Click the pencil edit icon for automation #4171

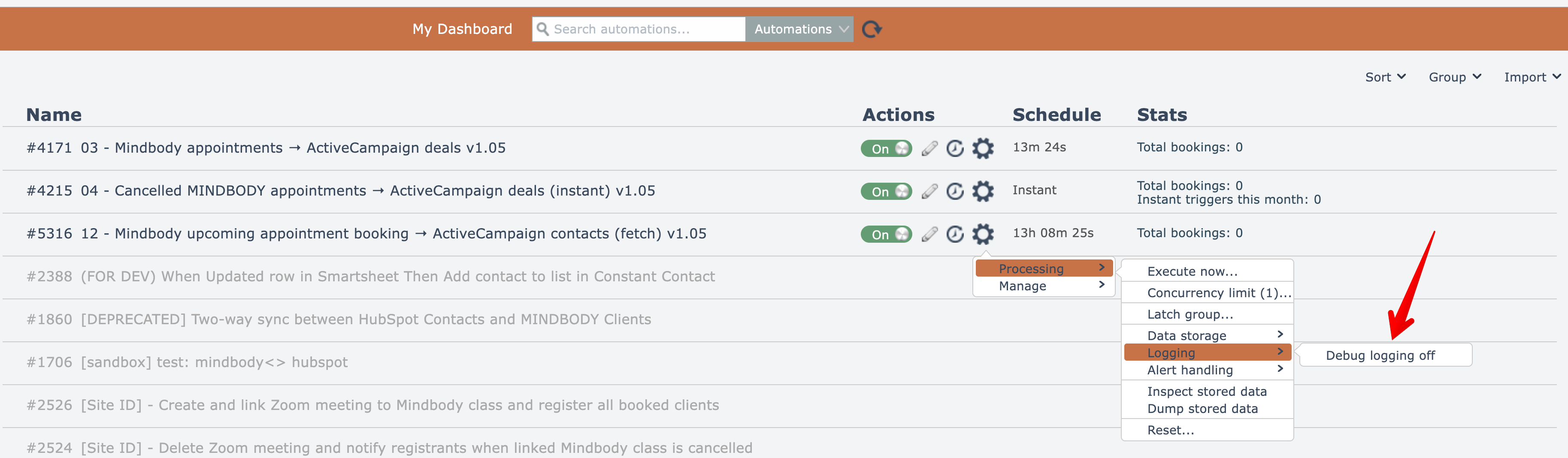coord(929,148)
